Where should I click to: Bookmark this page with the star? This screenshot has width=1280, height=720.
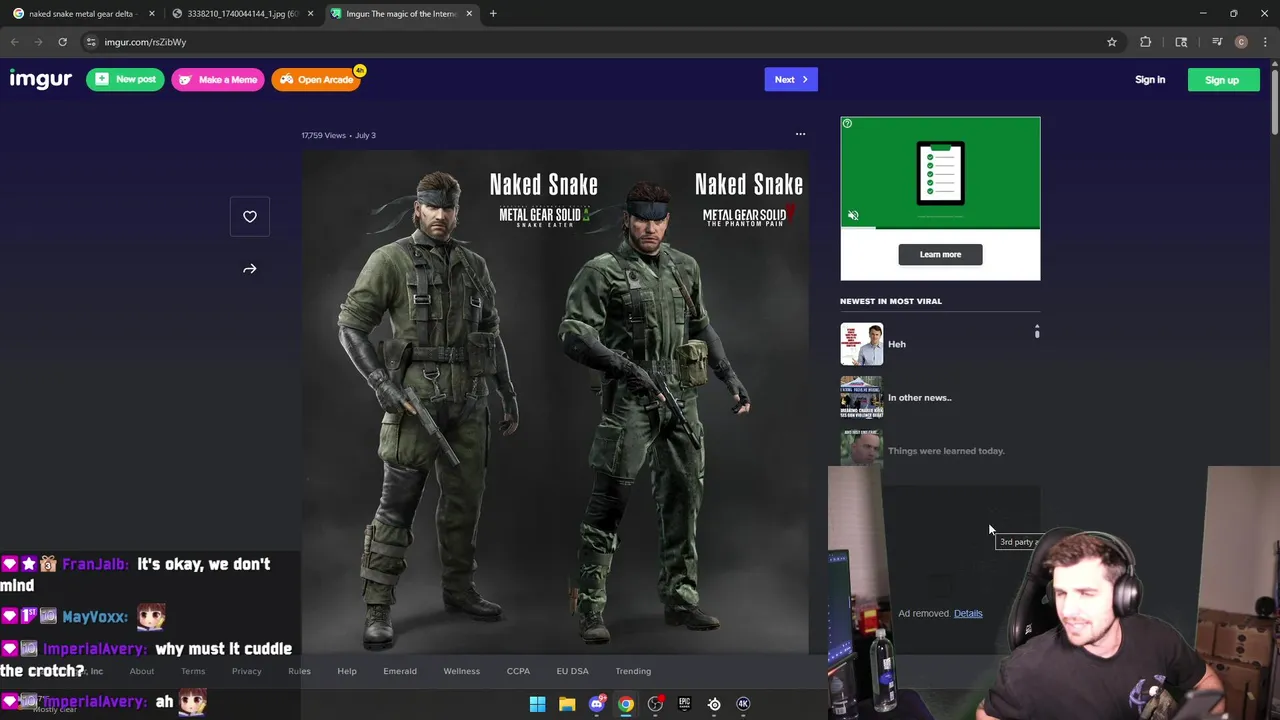[1111, 42]
